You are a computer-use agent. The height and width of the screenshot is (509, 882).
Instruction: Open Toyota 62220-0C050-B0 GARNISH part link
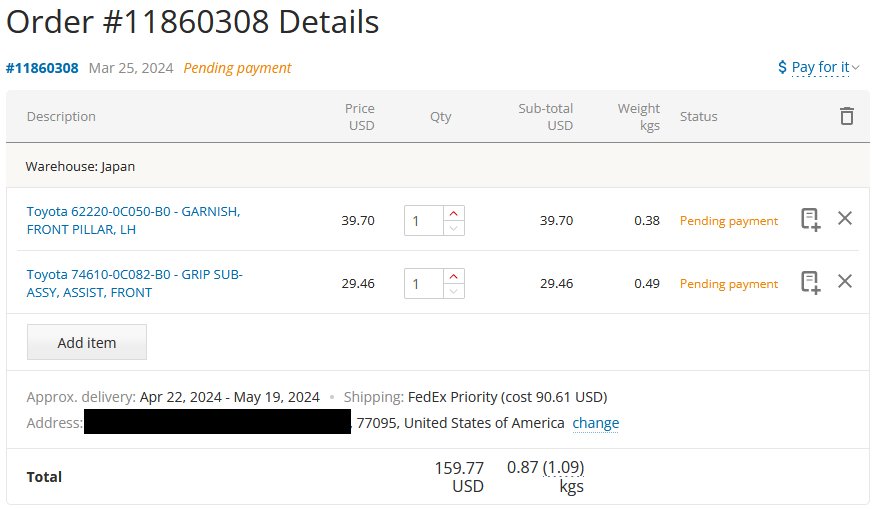[133, 220]
